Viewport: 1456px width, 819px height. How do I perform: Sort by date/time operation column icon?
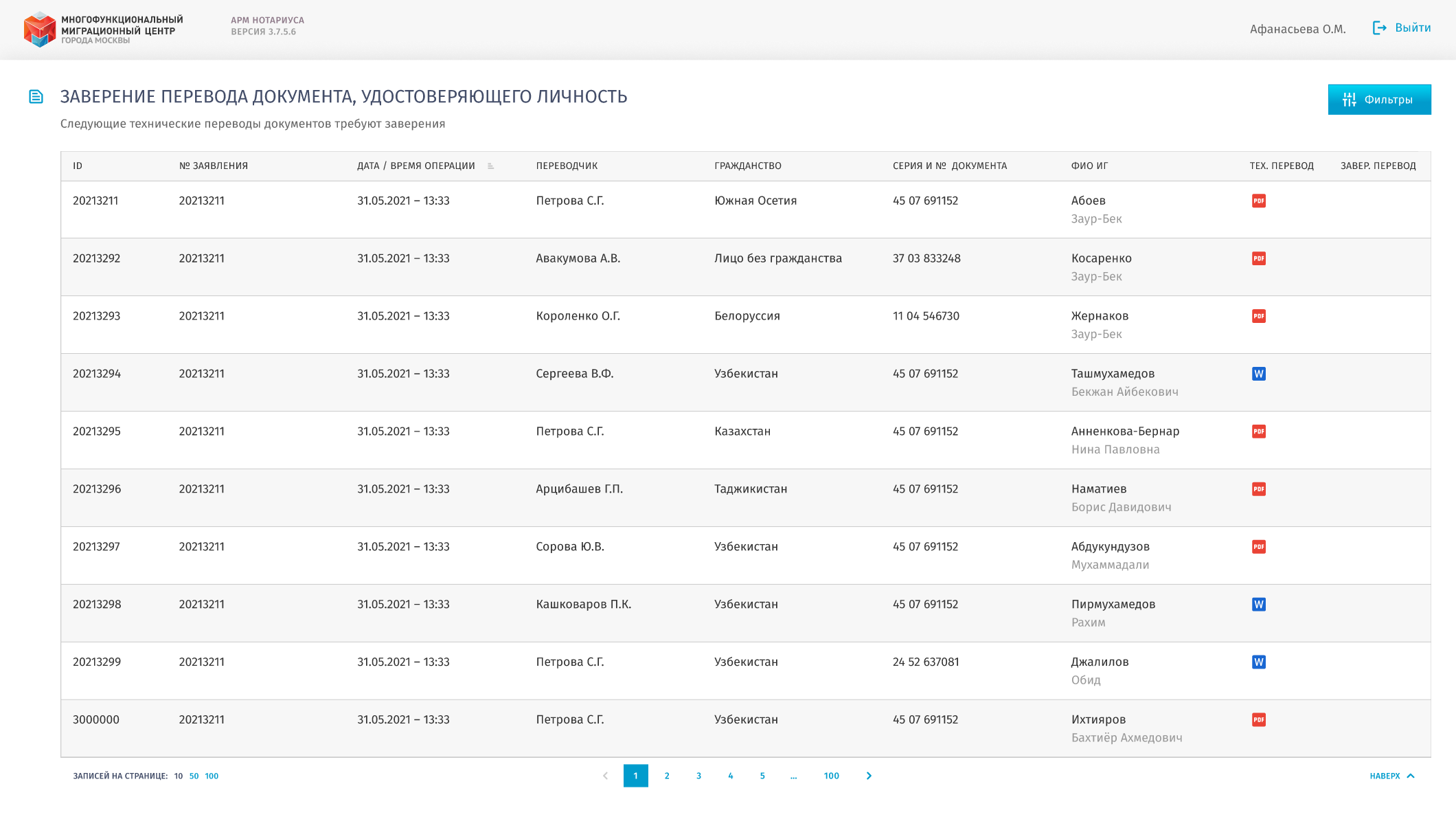click(x=490, y=166)
